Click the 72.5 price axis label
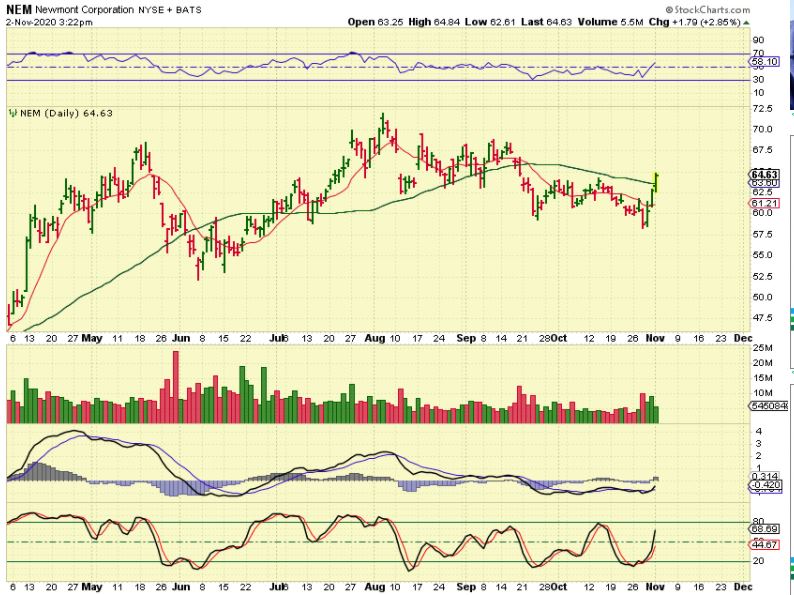This screenshot has height=595, width=794. [763, 109]
